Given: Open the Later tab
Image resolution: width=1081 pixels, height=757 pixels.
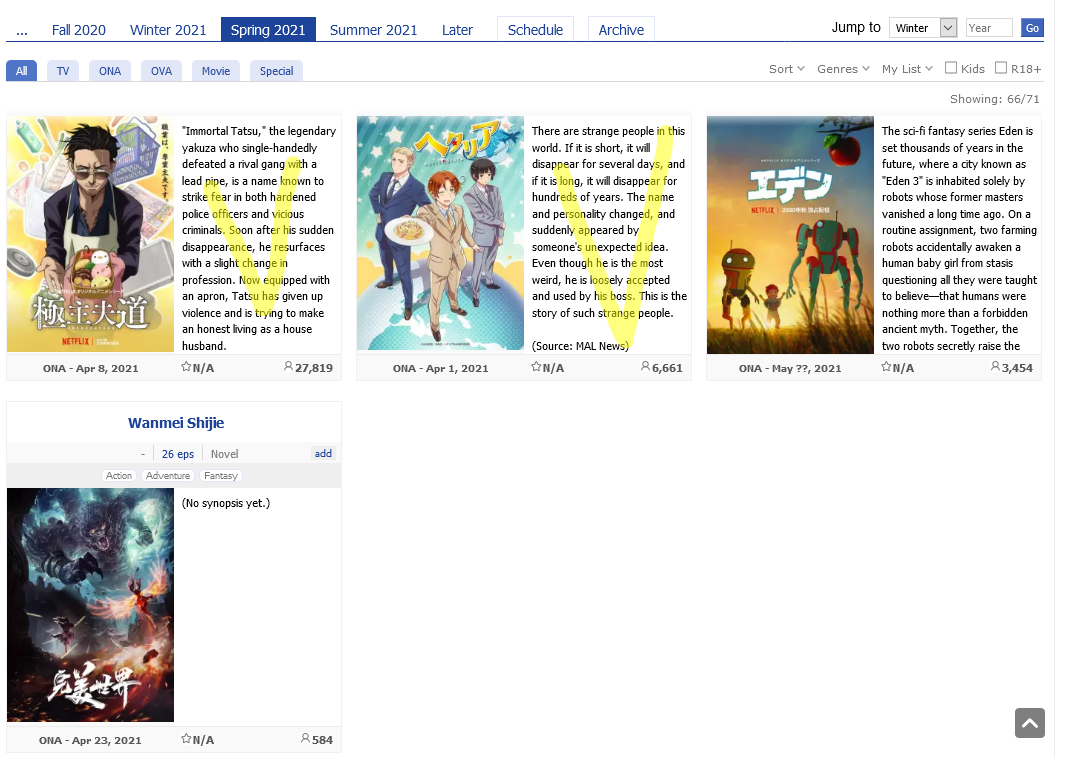Looking at the screenshot, I should pyautogui.click(x=457, y=30).
